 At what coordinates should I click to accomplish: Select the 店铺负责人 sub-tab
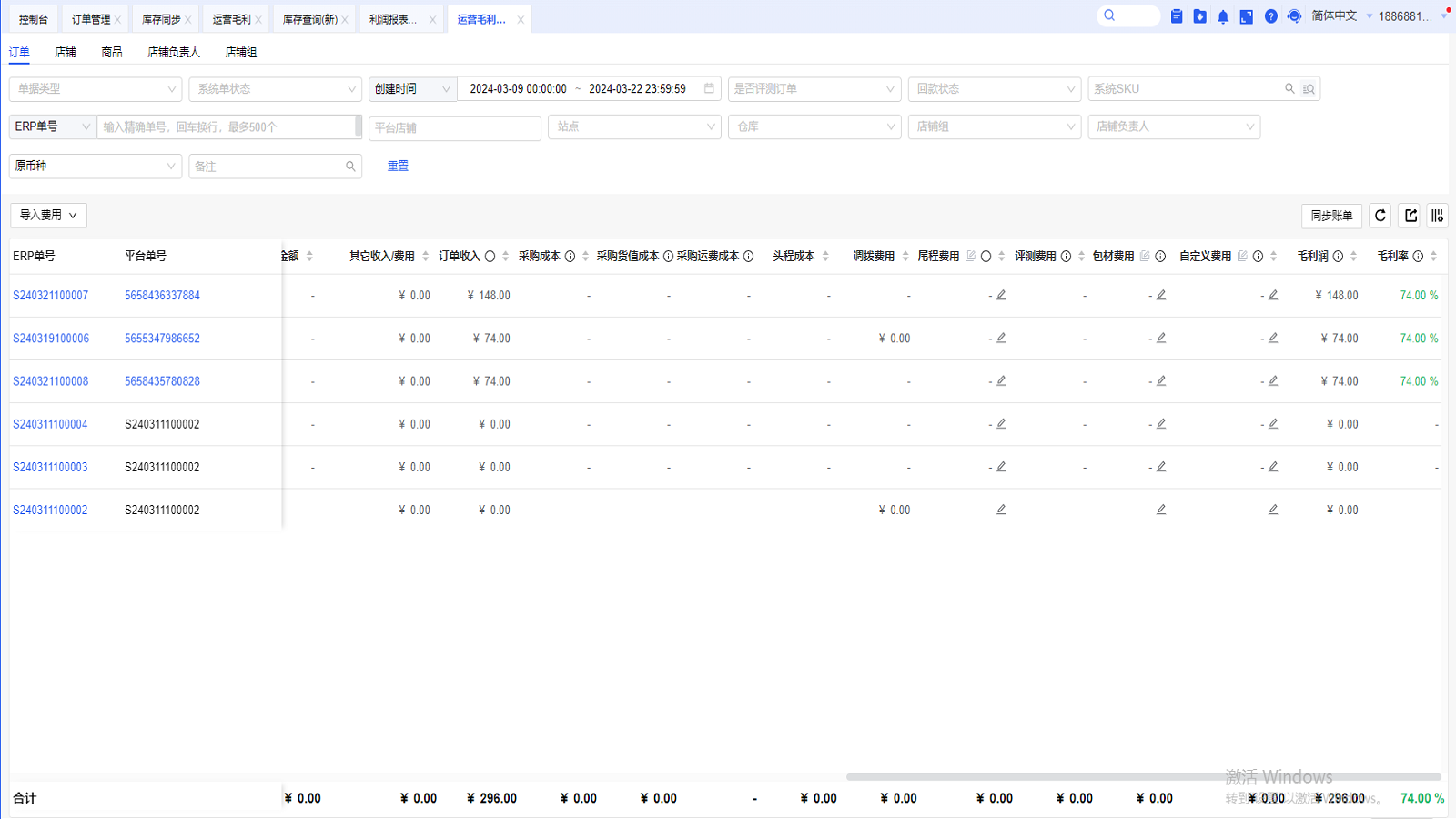174,52
